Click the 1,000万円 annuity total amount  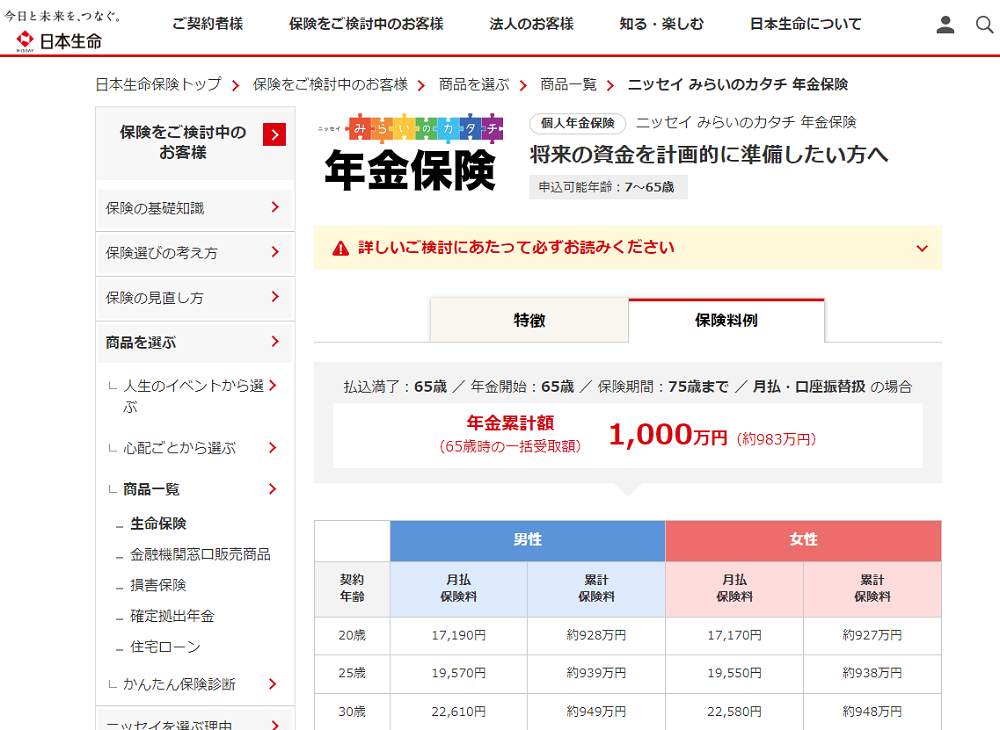668,435
